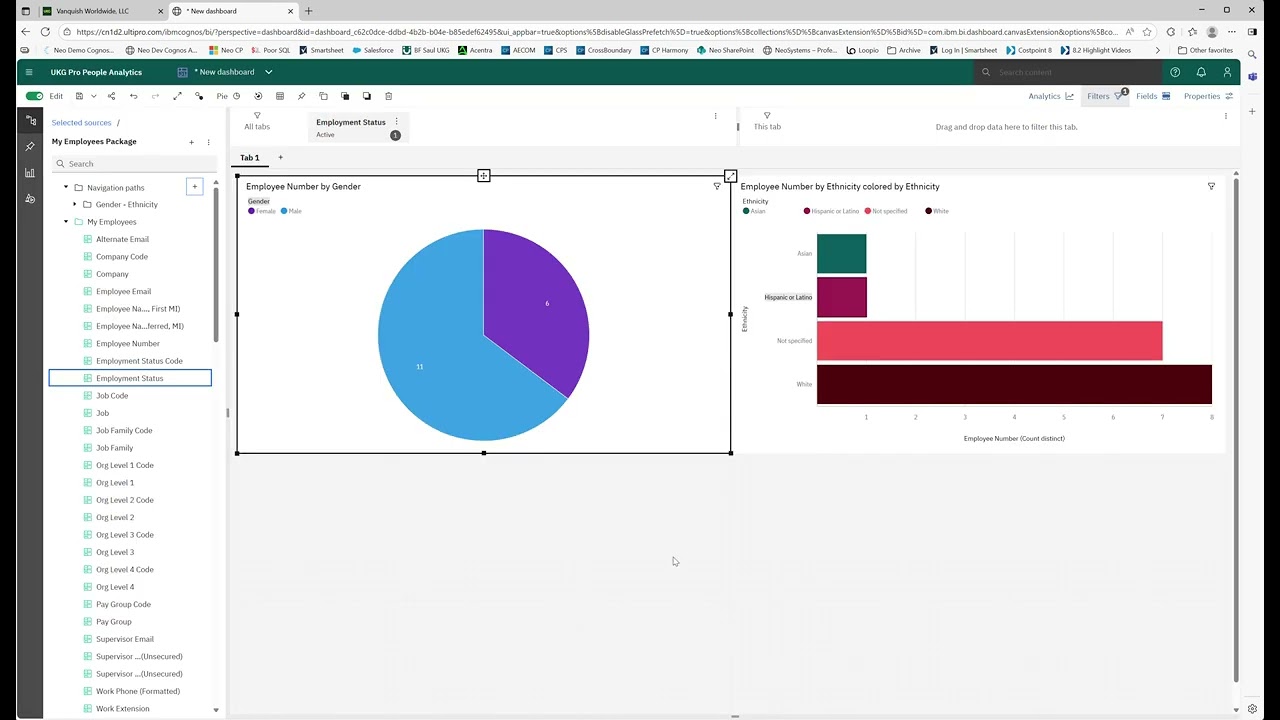Select Tab 1
This screenshot has height=720, width=1280.
[249, 157]
